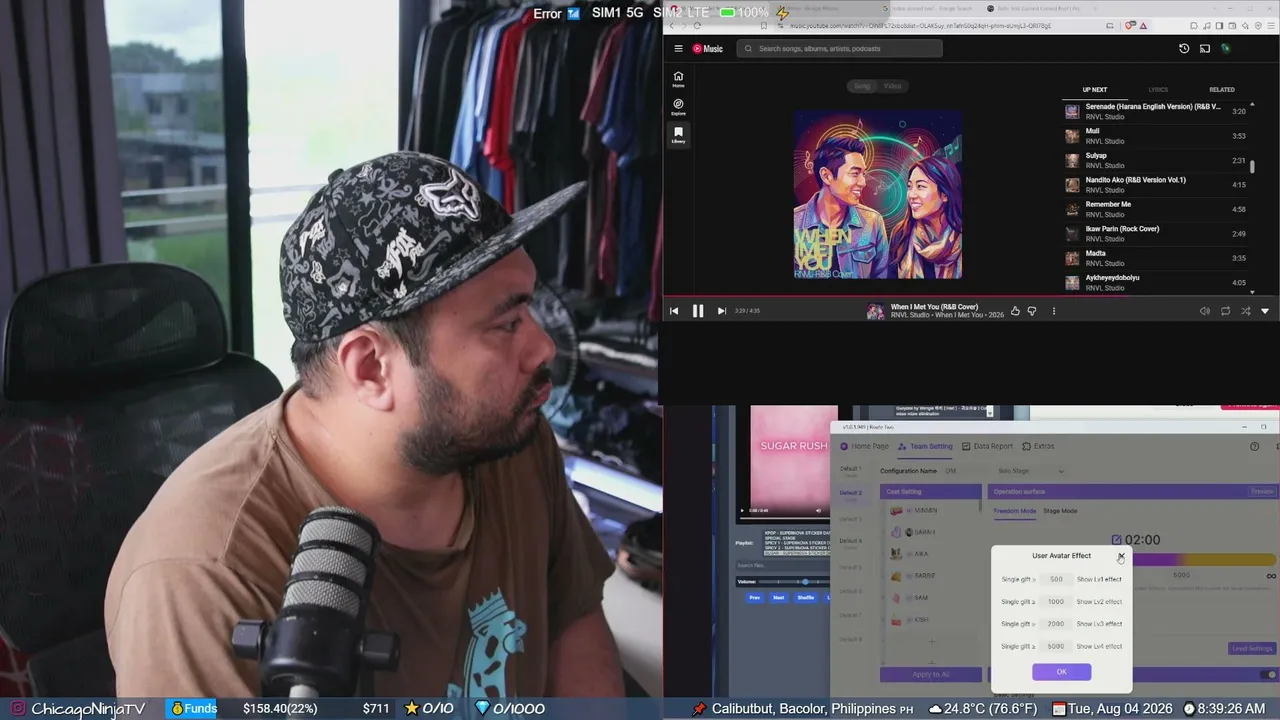The height and width of the screenshot is (720, 1280).
Task: Click the Level Settings button
Action: coord(1252,648)
